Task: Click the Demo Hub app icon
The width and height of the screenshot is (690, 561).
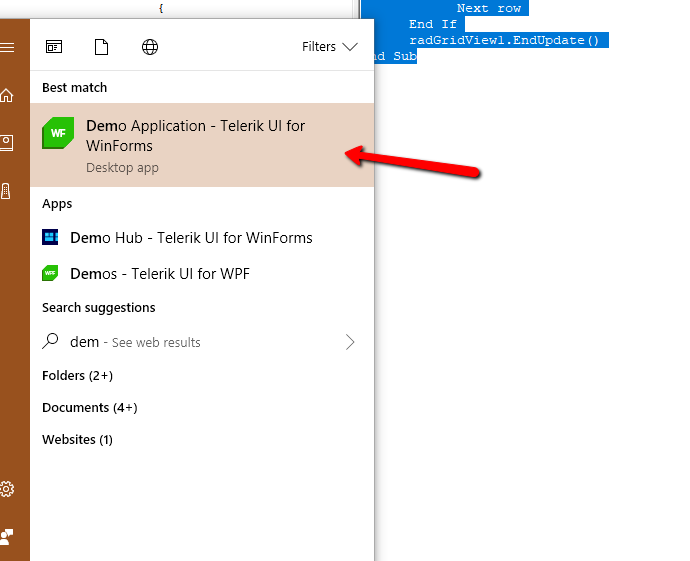Action: (50, 238)
